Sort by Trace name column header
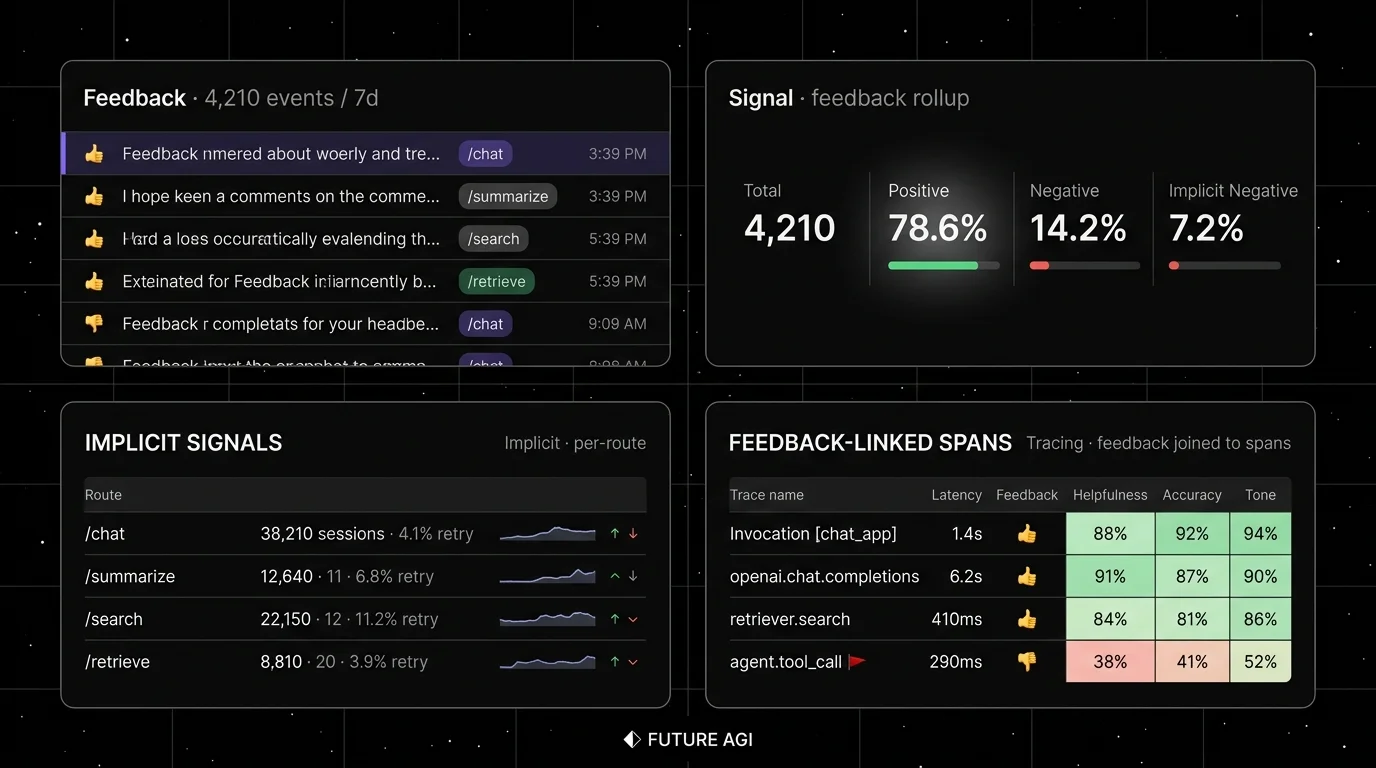Viewport: 1376px width, 768px height. click(767, 495)
